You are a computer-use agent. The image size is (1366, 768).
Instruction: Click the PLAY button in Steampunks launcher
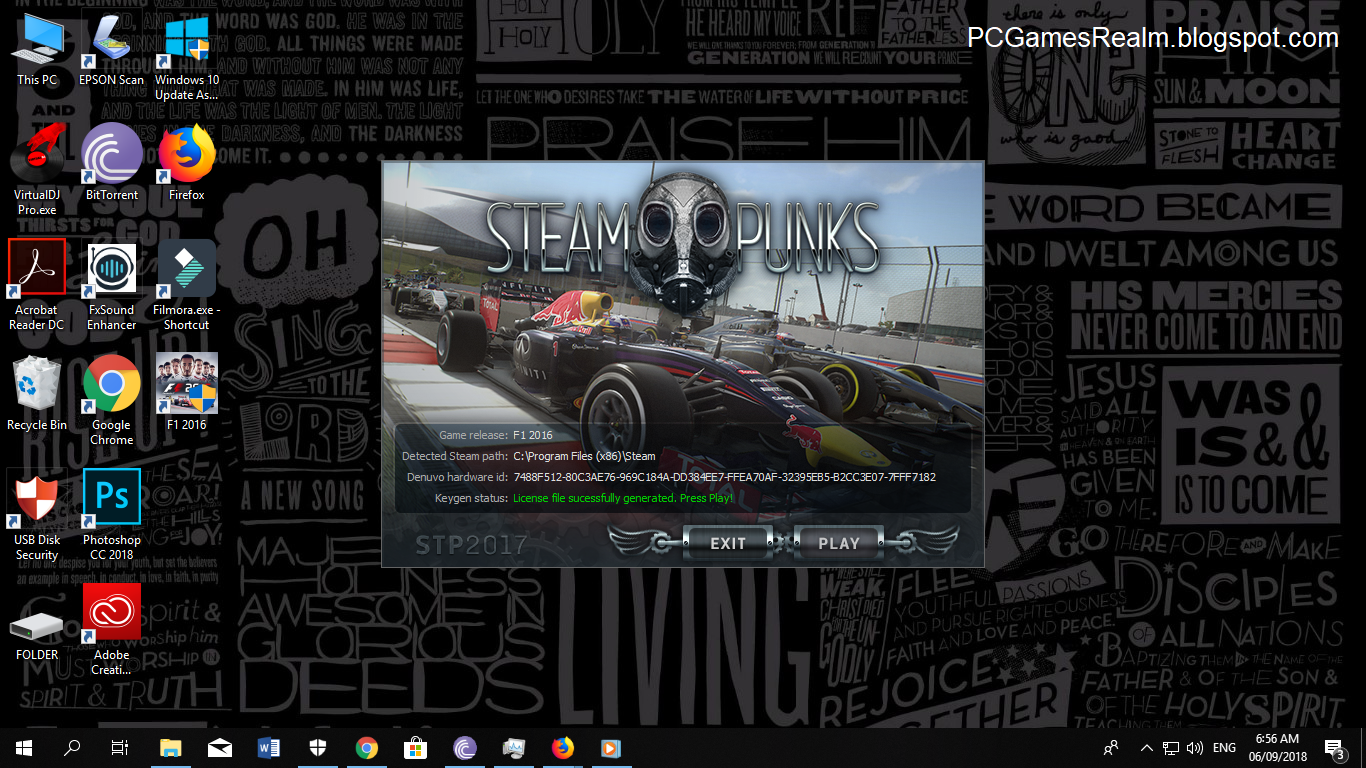point(838,543)
